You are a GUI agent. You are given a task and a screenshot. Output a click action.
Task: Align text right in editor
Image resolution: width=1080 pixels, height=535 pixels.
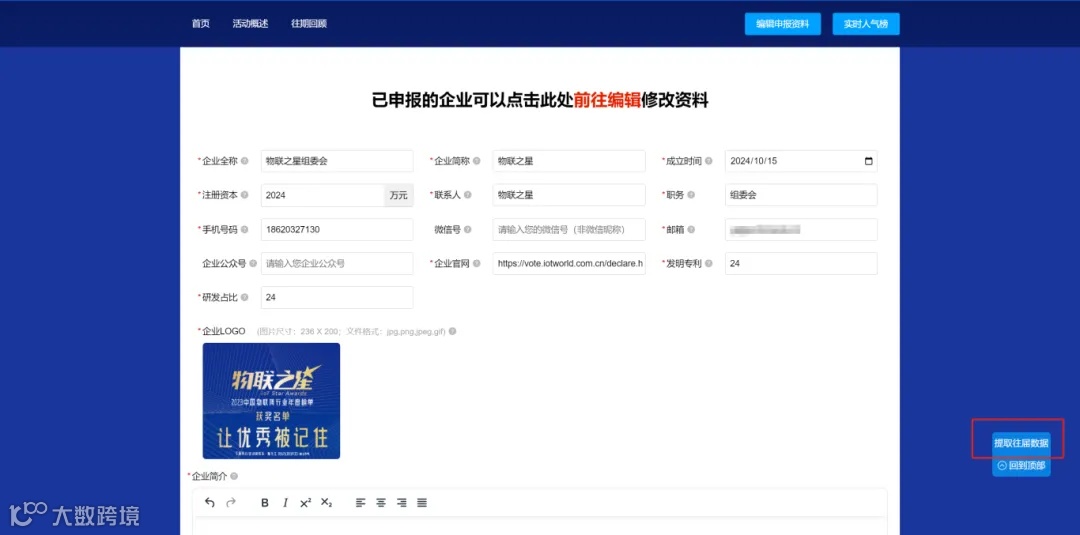pos(402,503)
